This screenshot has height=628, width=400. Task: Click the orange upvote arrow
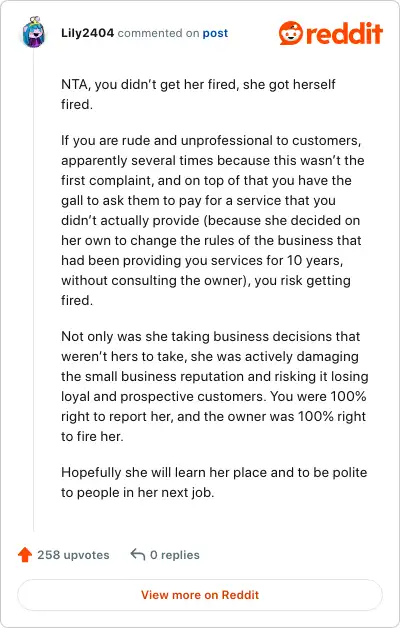25,555
